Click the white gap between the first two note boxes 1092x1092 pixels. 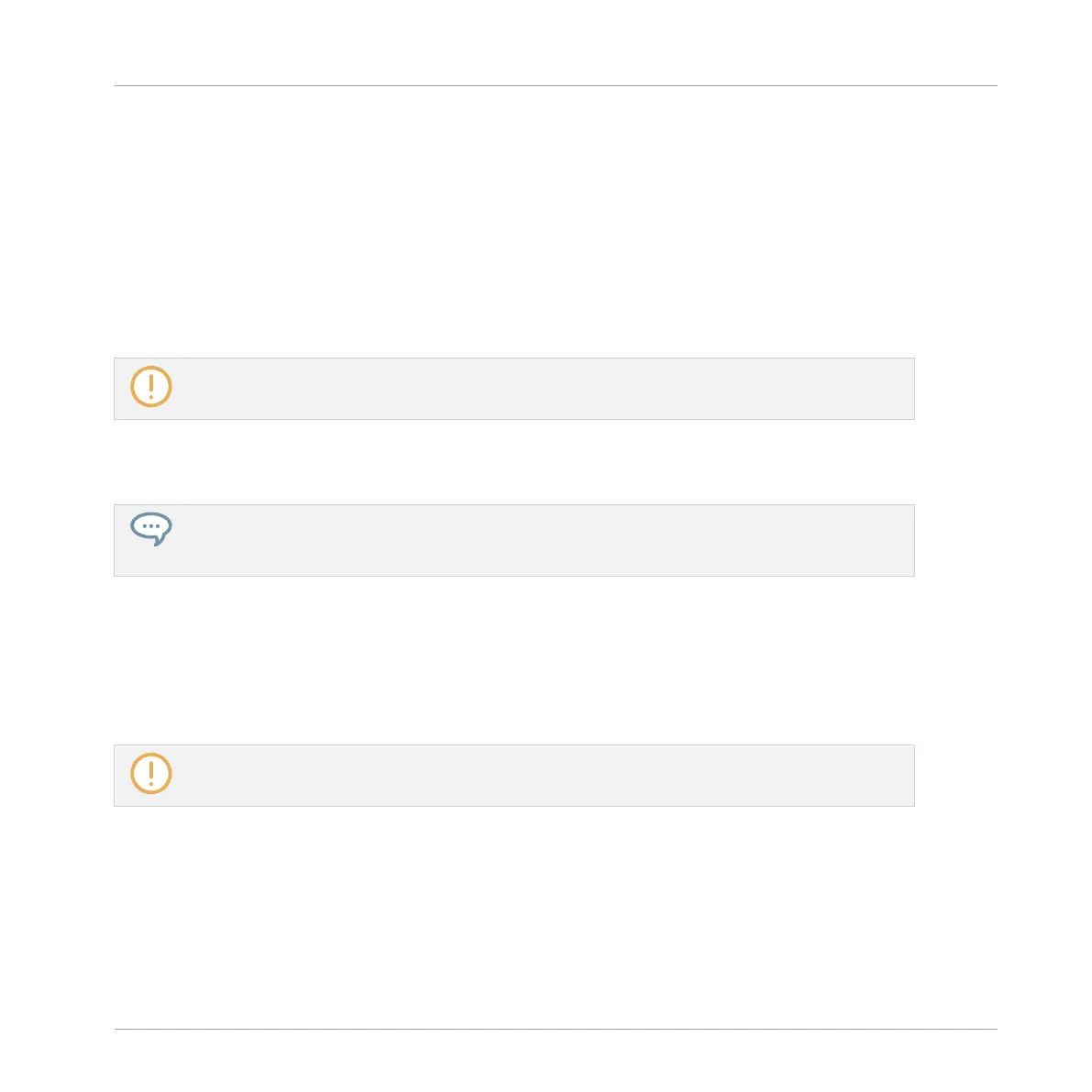(x=514, y=462)
